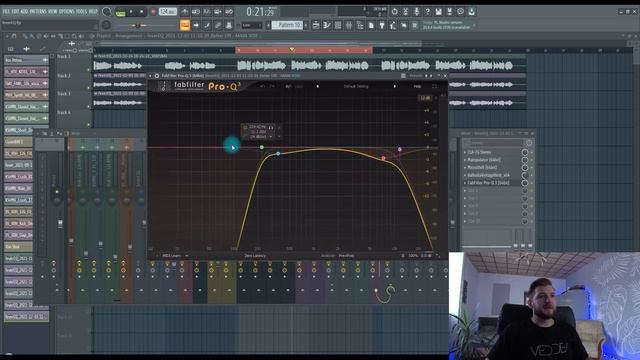The image size is (640, 360).
Task: Open the VIEW menu
Action: pyautogui.click(x=53, y=11)
